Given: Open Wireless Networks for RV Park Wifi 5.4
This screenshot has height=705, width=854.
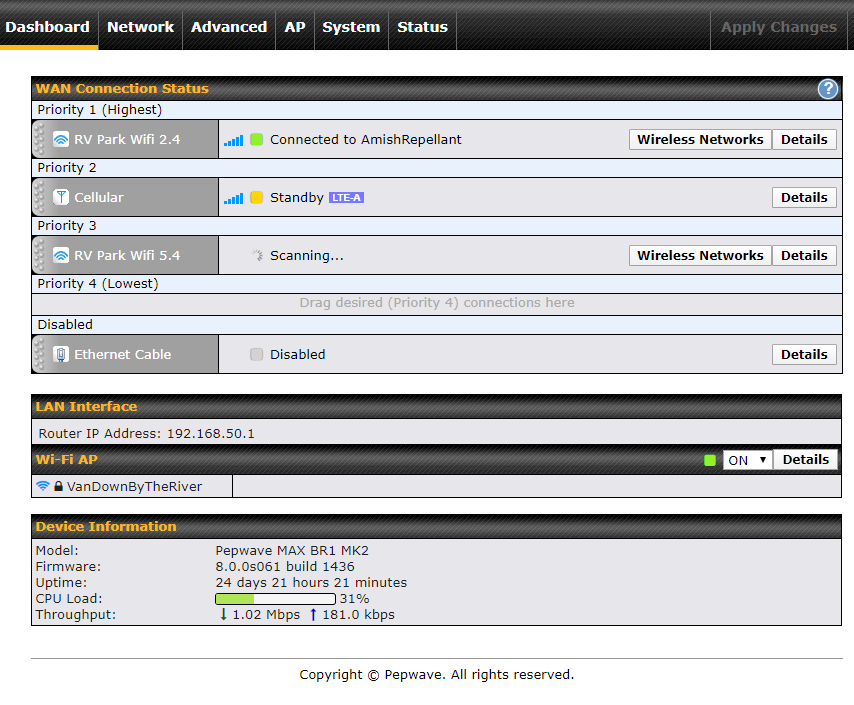Looking at the screenshot, I should click(700, 255).
